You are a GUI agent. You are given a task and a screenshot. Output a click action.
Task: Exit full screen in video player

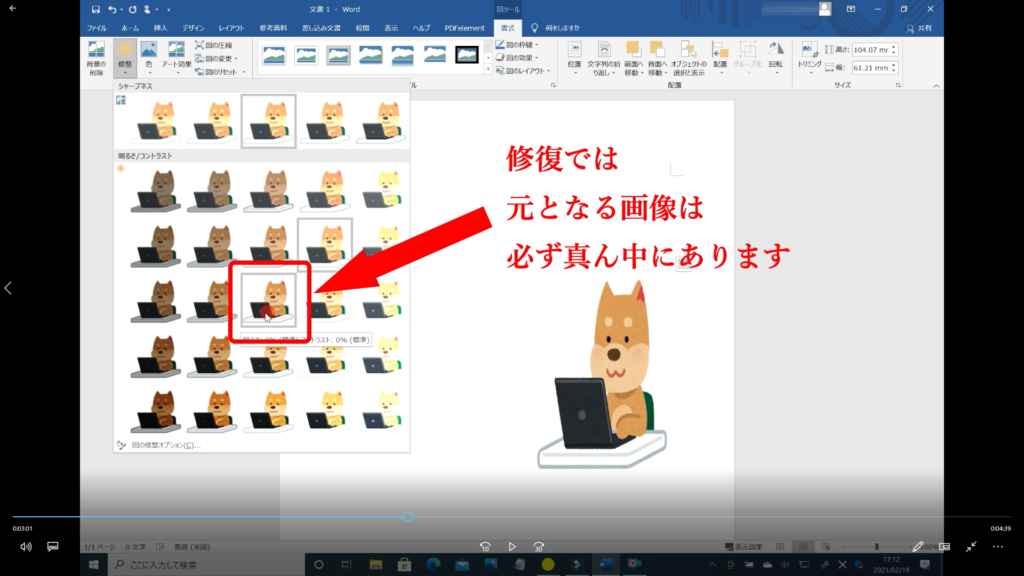tap(970, 547)
